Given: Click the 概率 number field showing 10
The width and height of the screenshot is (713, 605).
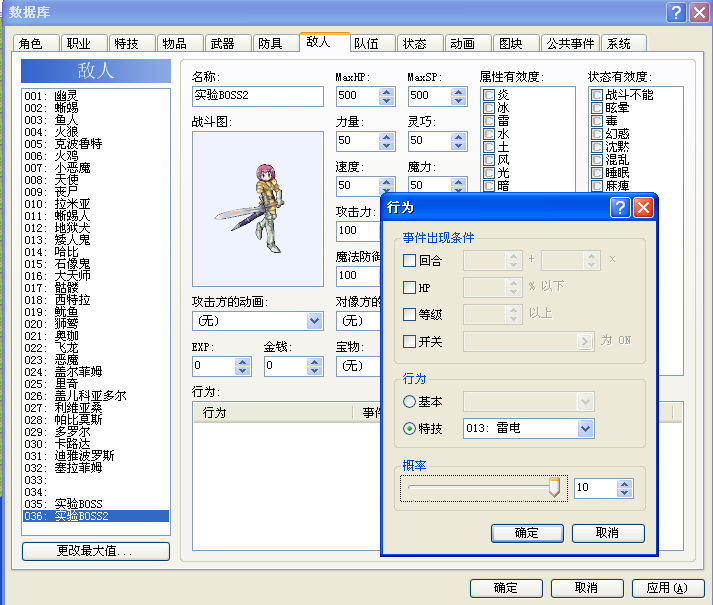Looking at the screenshot, I should 596,488.
